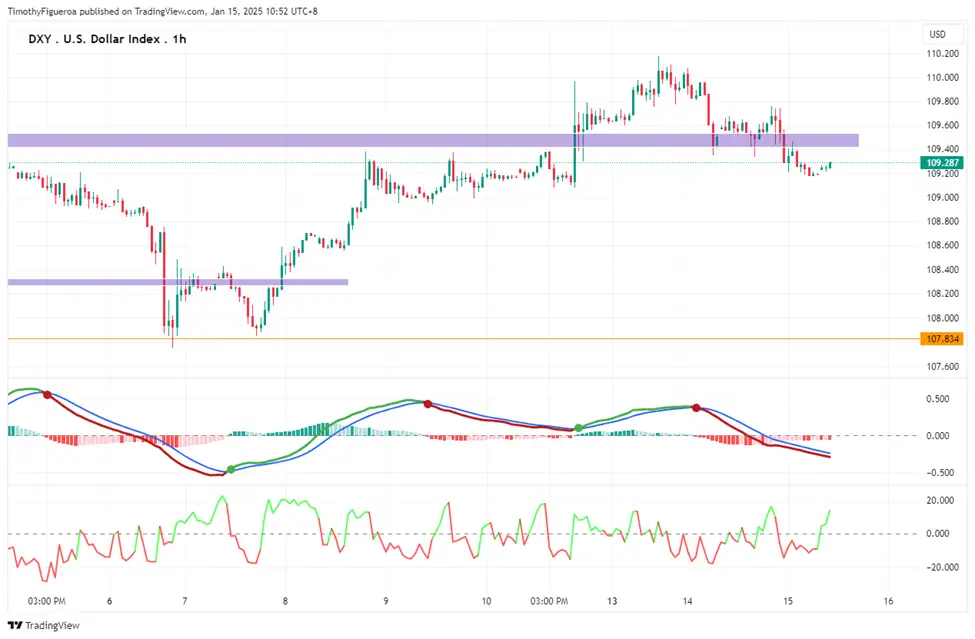
Task: Click date 6 on the time axis
Action: click(109, 601)
